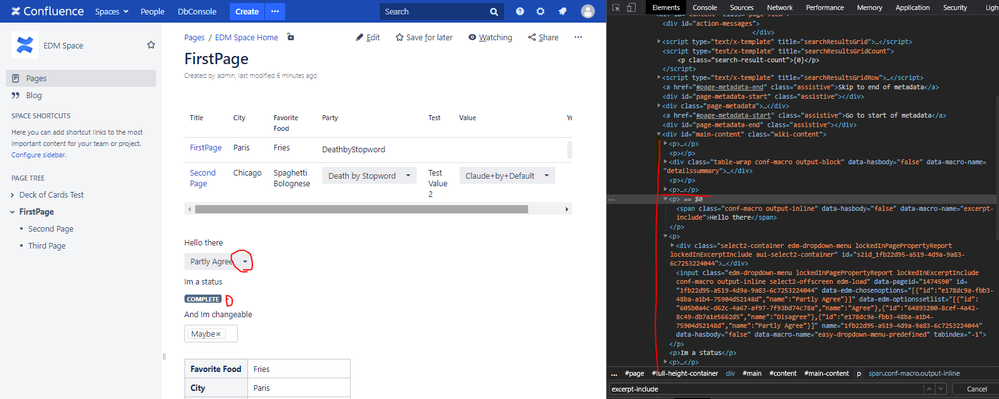Open the Spaces dropdown menu
The image size is (999, 399).
[x=111, y=11]
